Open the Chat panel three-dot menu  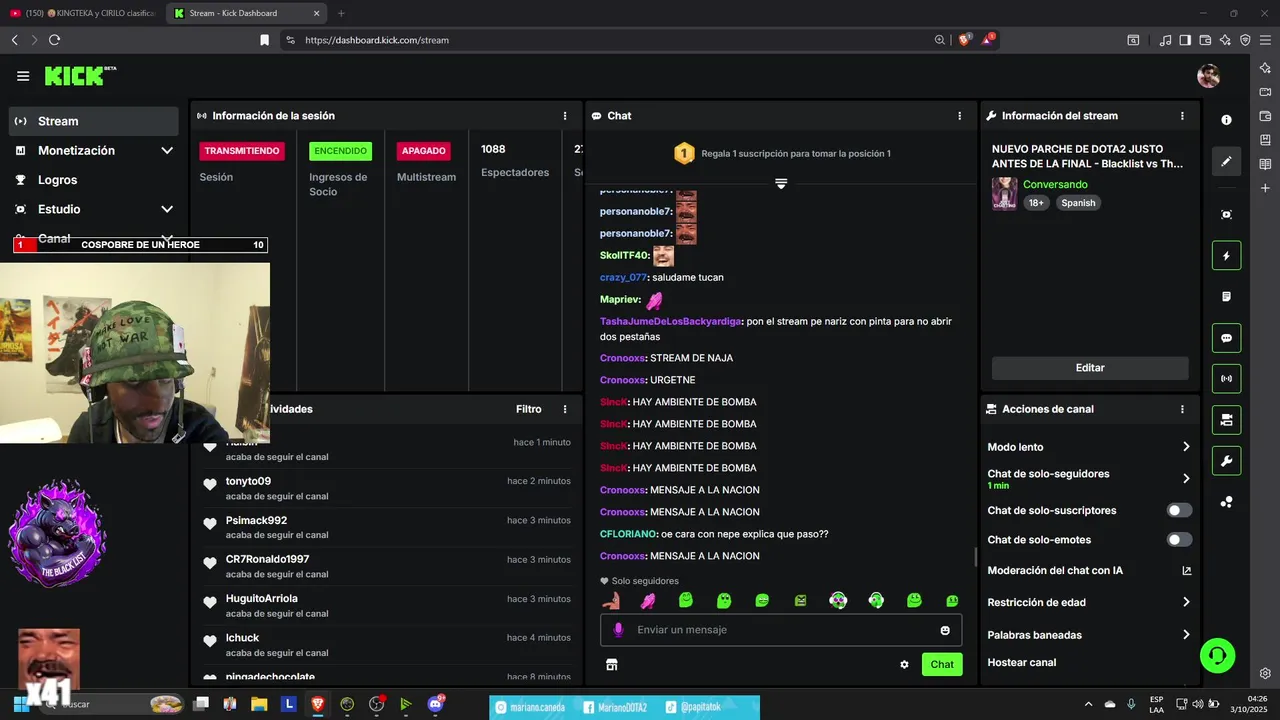click(x=960, y=116)
